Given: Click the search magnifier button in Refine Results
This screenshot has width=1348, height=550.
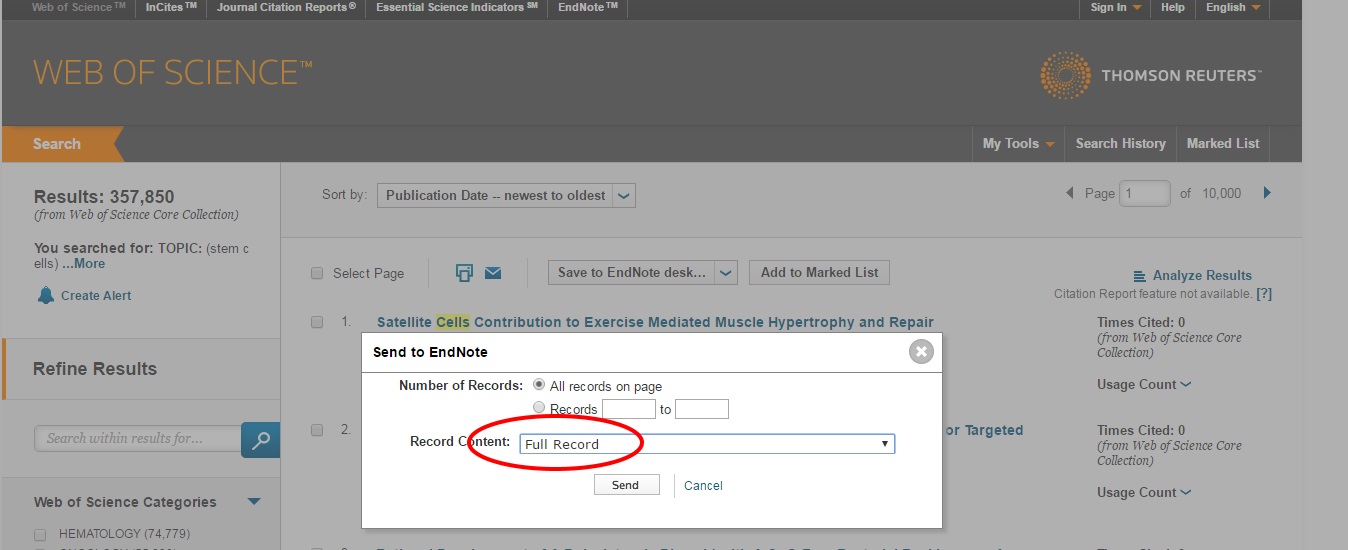Looking at the screenshot, I should [261, 440].
